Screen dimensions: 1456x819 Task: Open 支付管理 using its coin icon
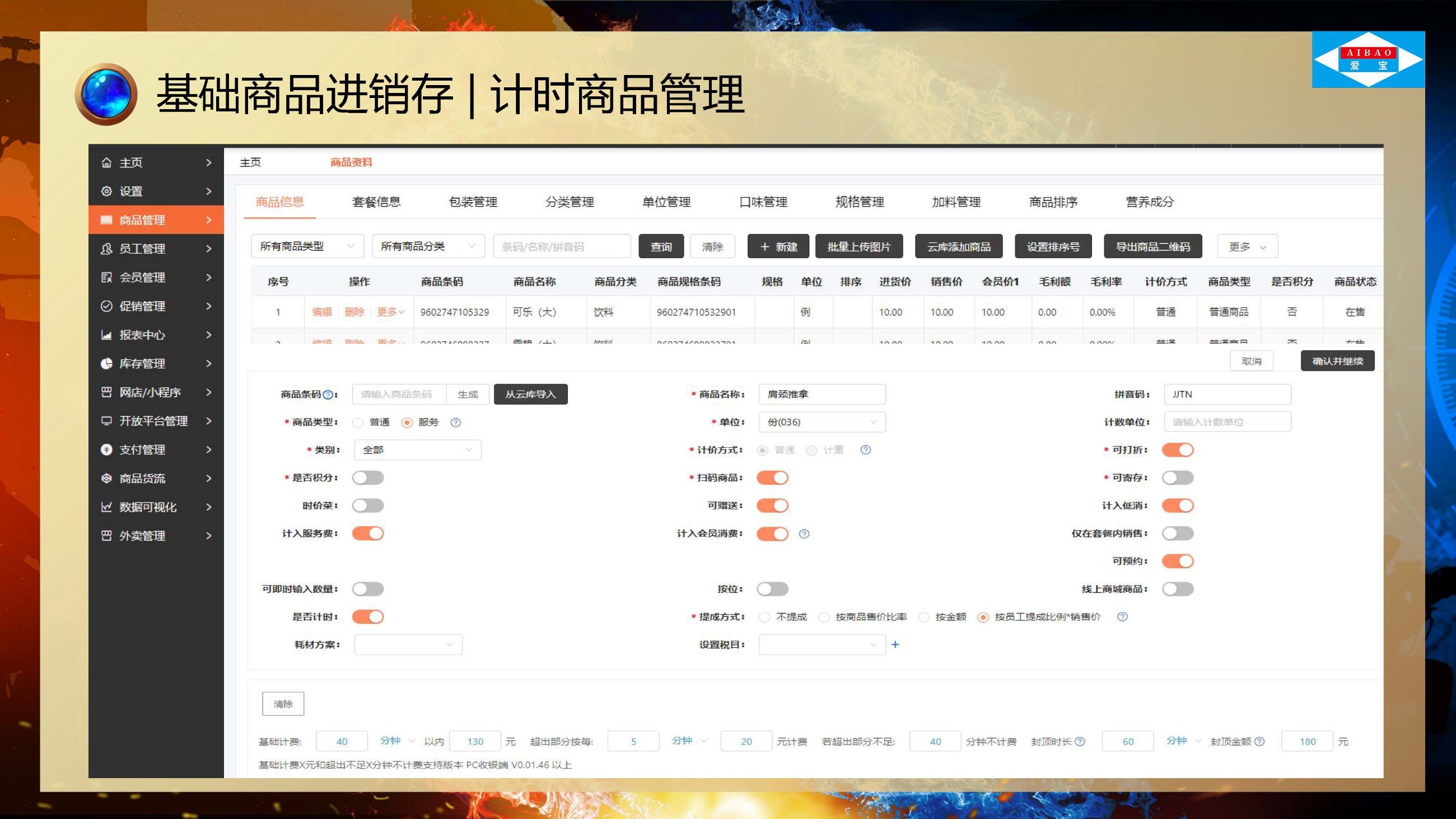coord(107,450)
